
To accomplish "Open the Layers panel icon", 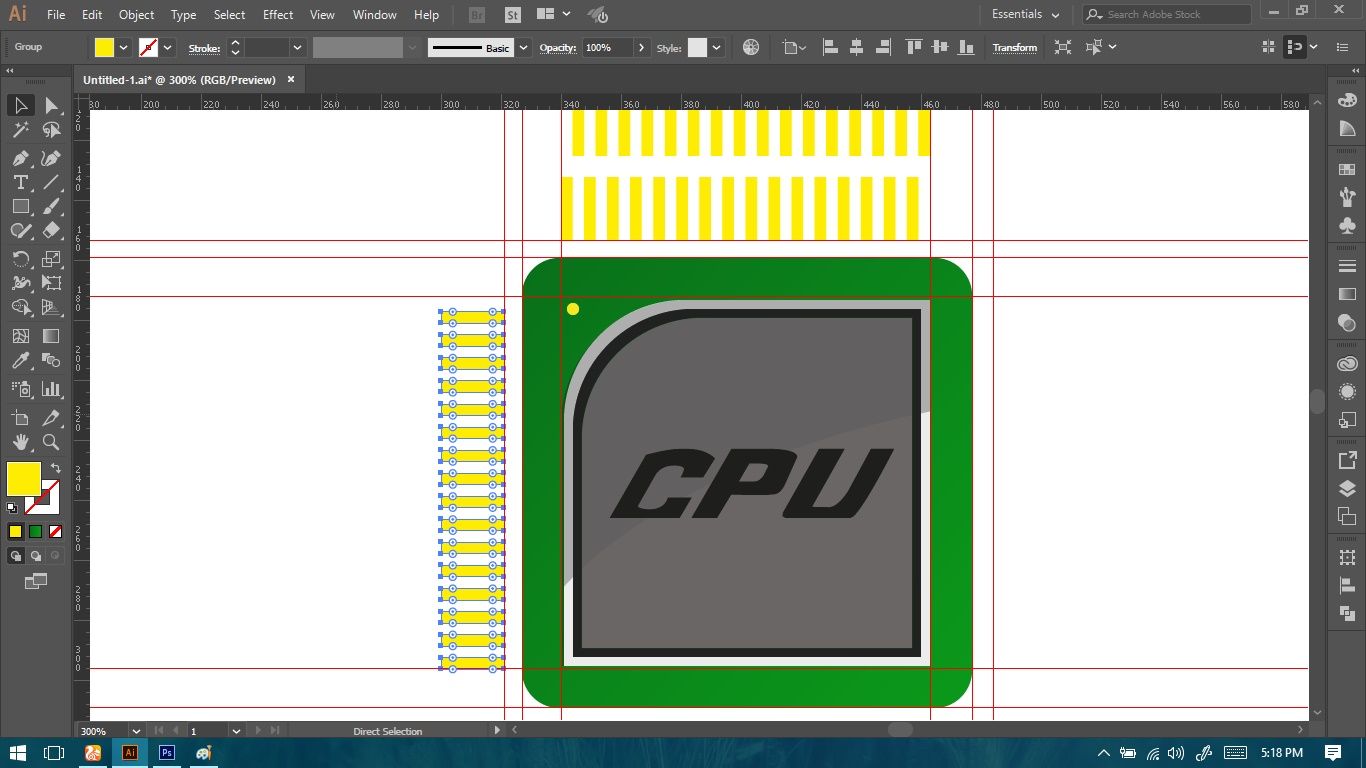I will click(1347, 489).
